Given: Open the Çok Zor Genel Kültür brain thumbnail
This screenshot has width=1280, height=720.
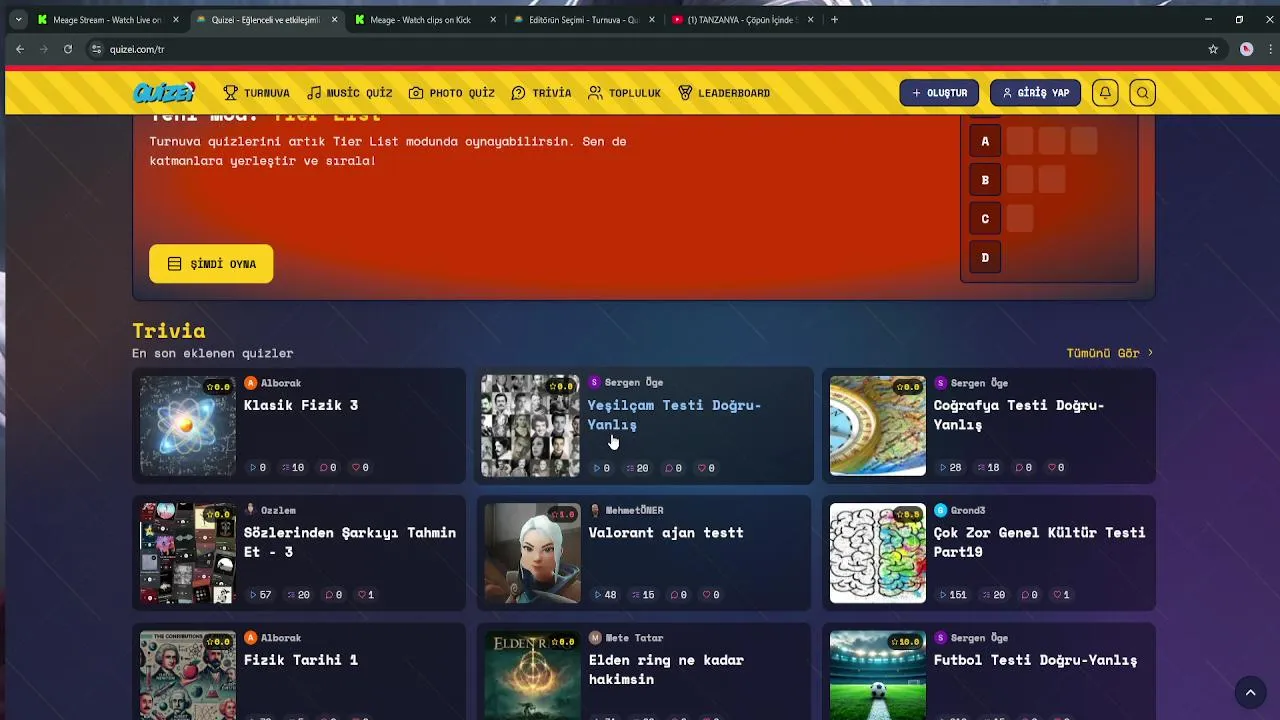Looking at the screenshot, I should [x=877, y=553].
